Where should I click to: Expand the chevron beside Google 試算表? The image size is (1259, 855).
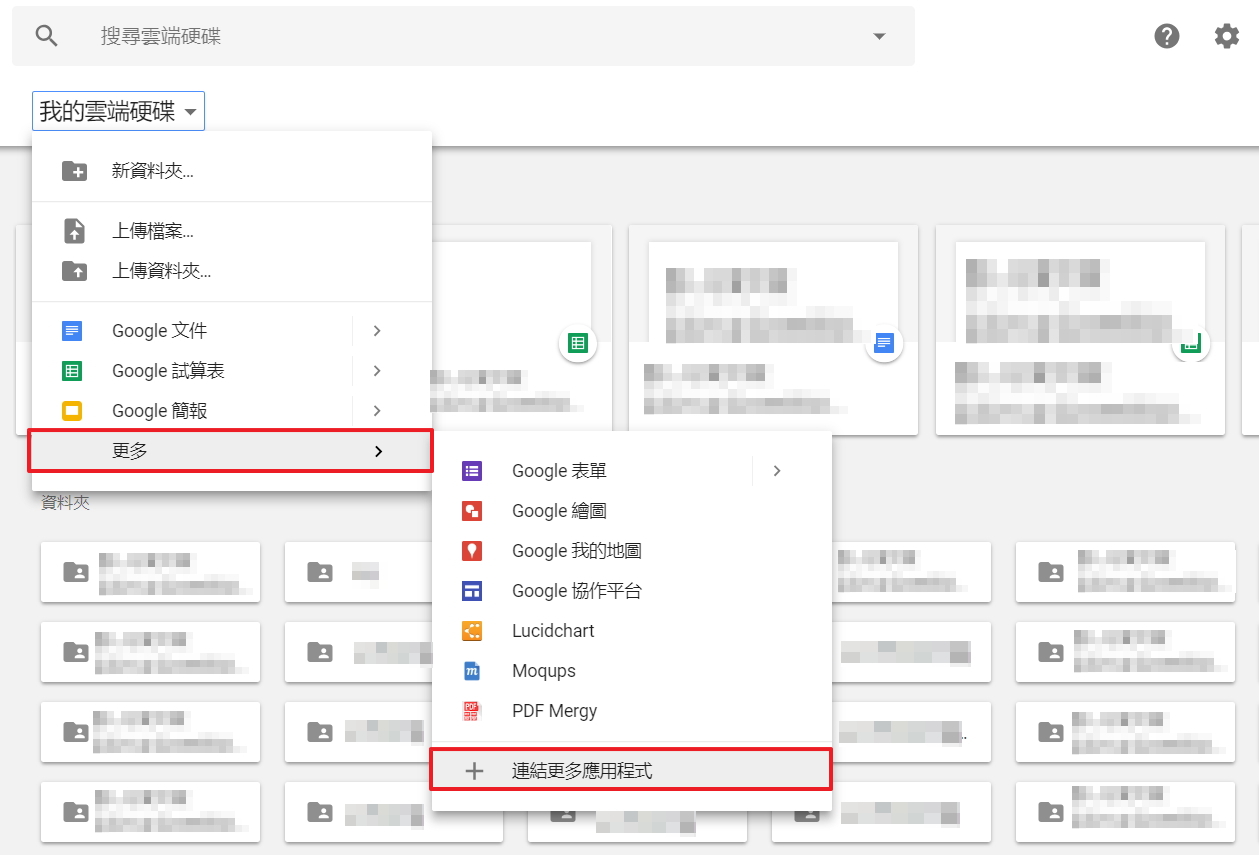(377, 371)
